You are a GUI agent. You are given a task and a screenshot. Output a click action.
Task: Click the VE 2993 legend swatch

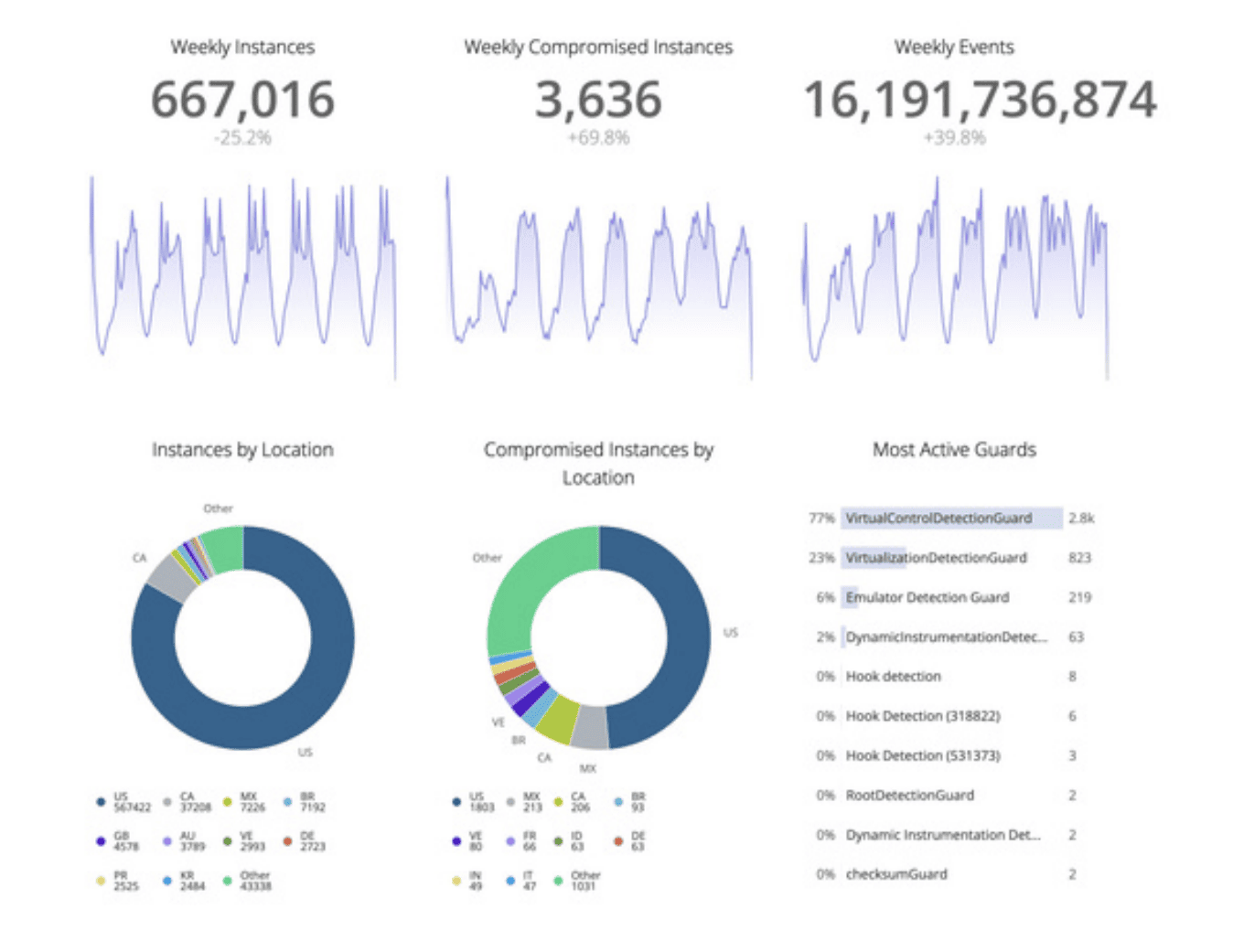point(228,841)
